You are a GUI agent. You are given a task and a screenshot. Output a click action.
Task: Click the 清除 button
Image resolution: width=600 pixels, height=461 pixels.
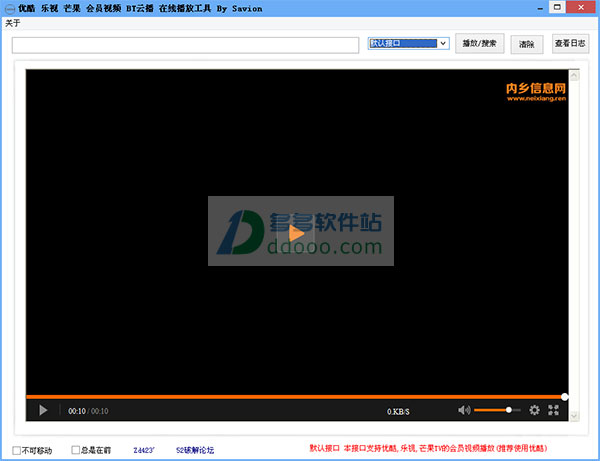tap(527, 44)
